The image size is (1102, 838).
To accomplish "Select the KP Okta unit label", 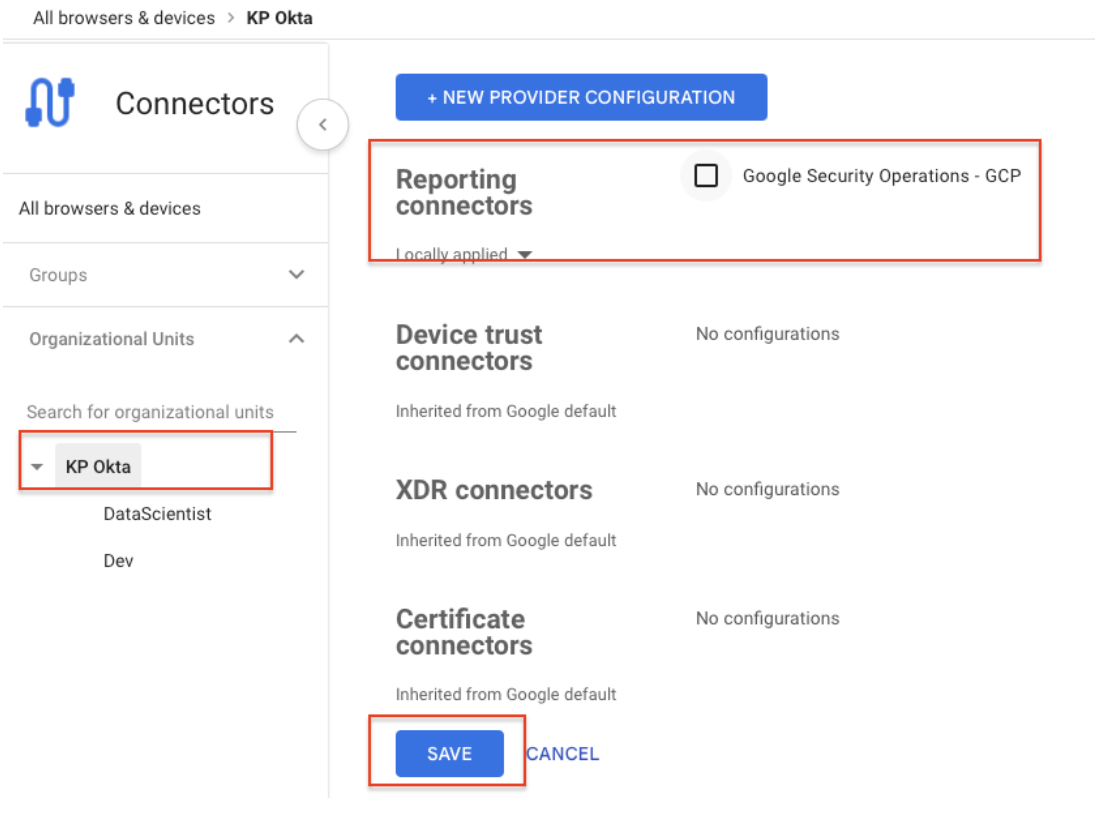I will coord(98,465).
